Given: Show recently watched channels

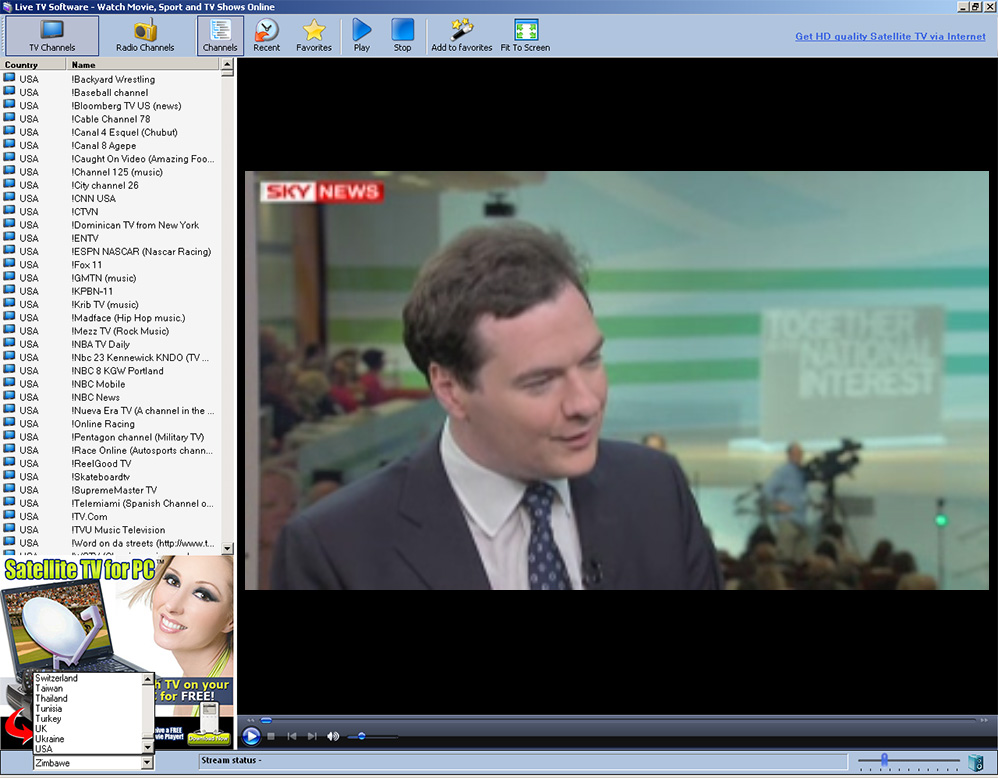Looking at the screenshot, I should [267, 36].
